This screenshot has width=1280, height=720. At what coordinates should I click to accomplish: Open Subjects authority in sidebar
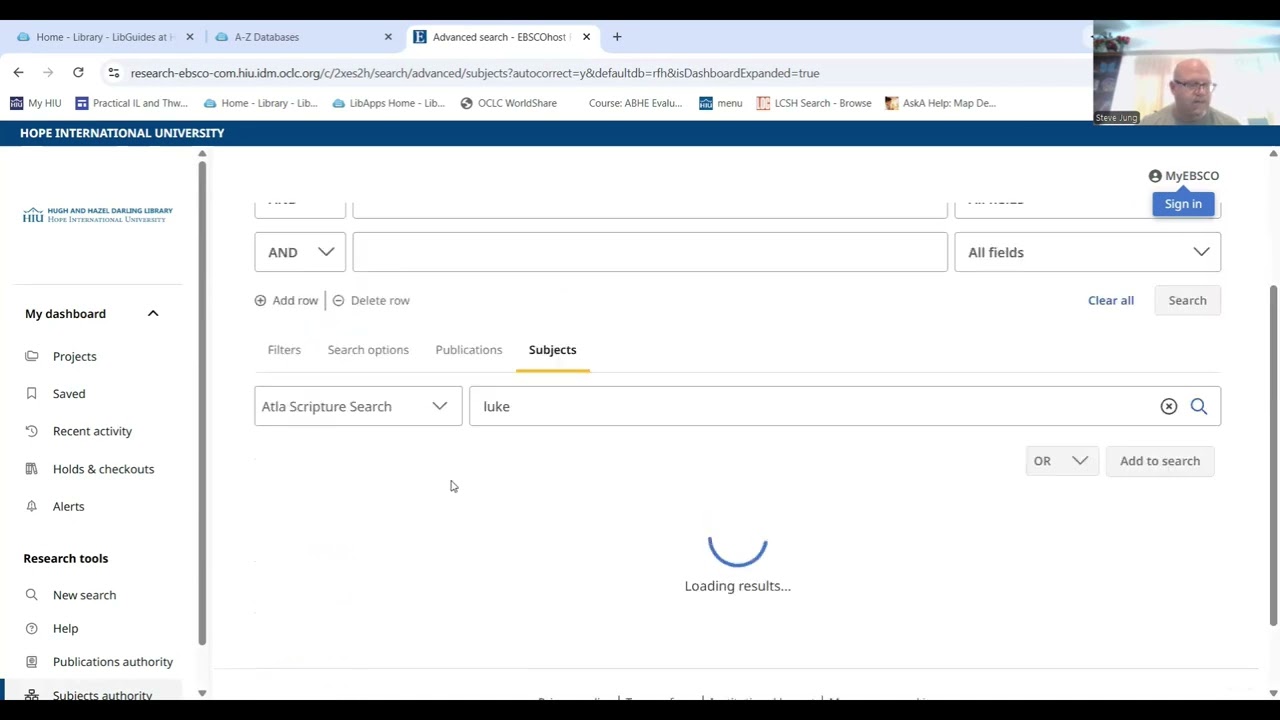point(102,694)
